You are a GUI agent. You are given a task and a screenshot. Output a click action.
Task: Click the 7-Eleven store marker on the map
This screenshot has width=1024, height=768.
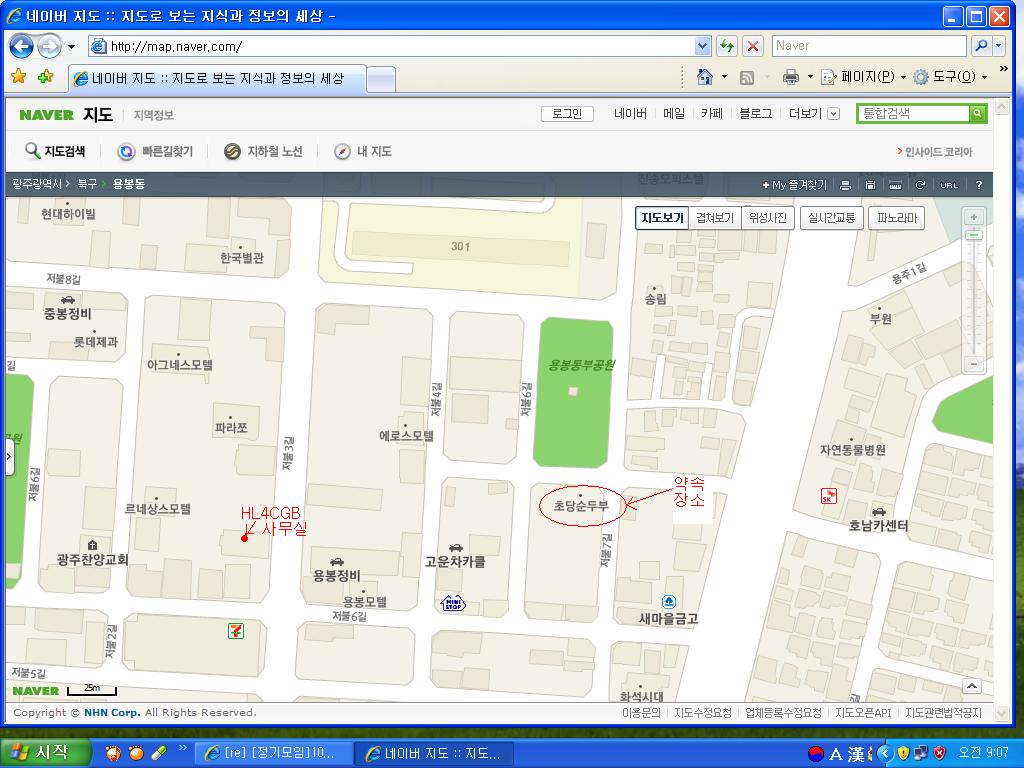236,631
